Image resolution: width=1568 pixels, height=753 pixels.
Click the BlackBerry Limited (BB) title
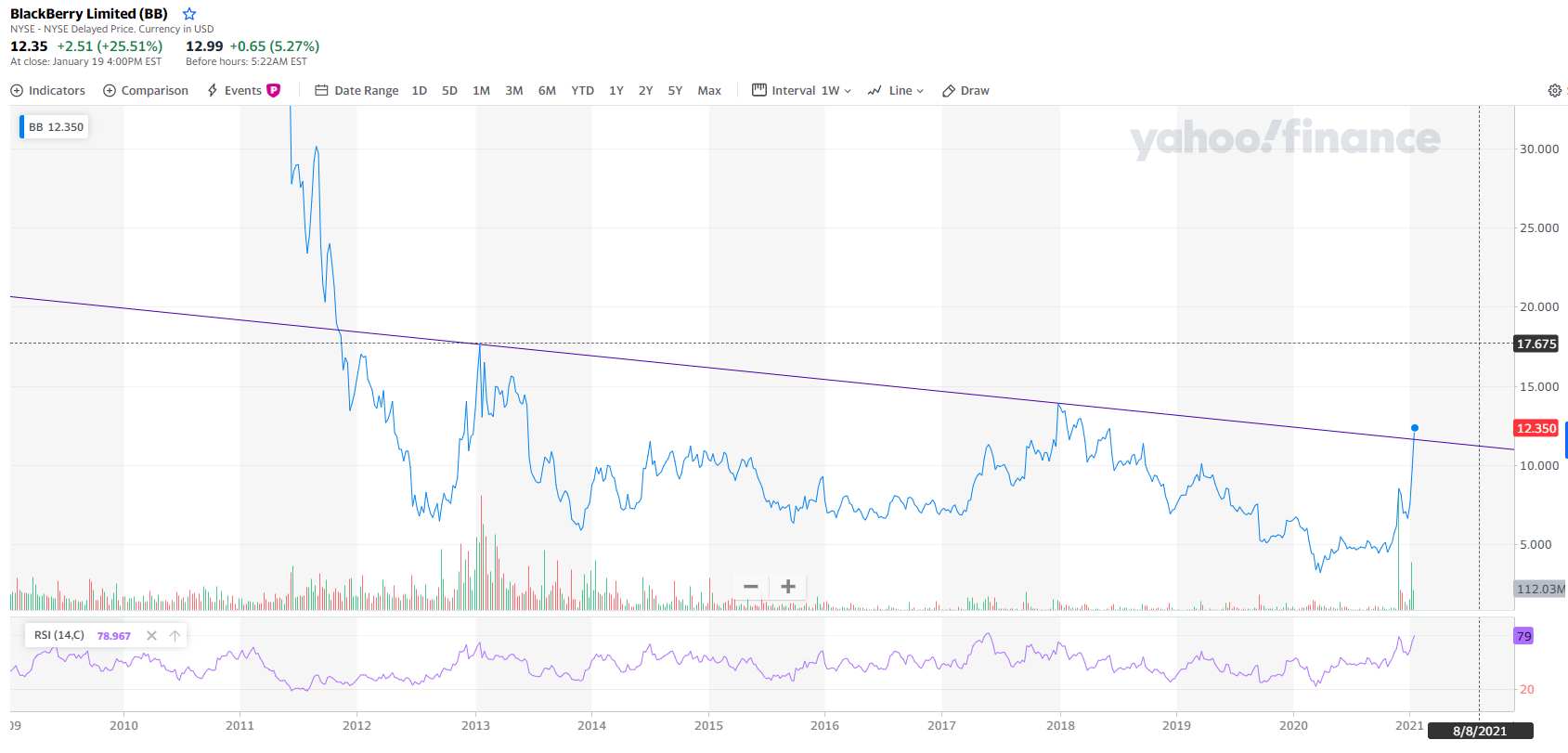point(89,14)
